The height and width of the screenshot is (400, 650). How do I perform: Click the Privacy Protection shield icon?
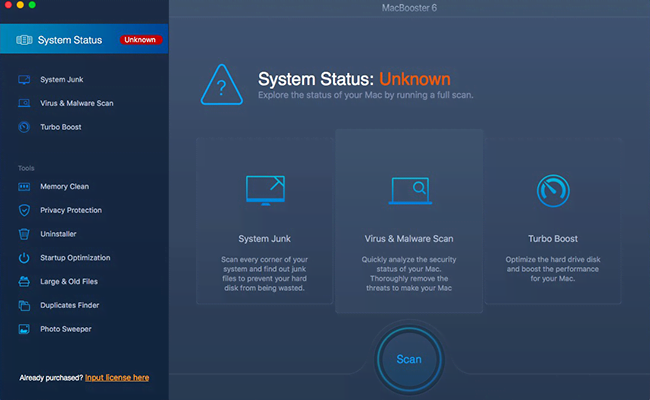tap(24, 210)
